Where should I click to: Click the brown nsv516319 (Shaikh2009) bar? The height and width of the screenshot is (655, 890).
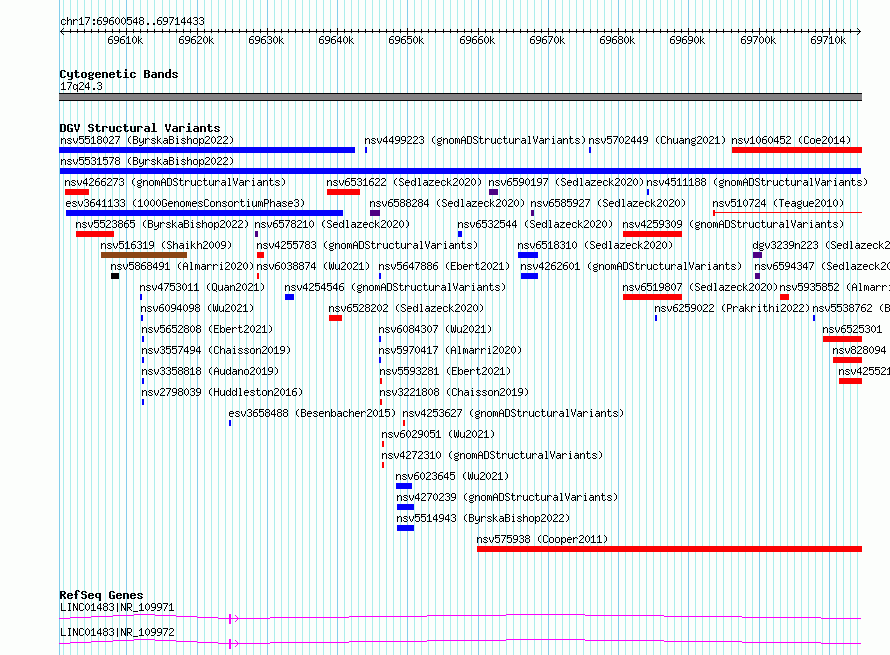144,255
